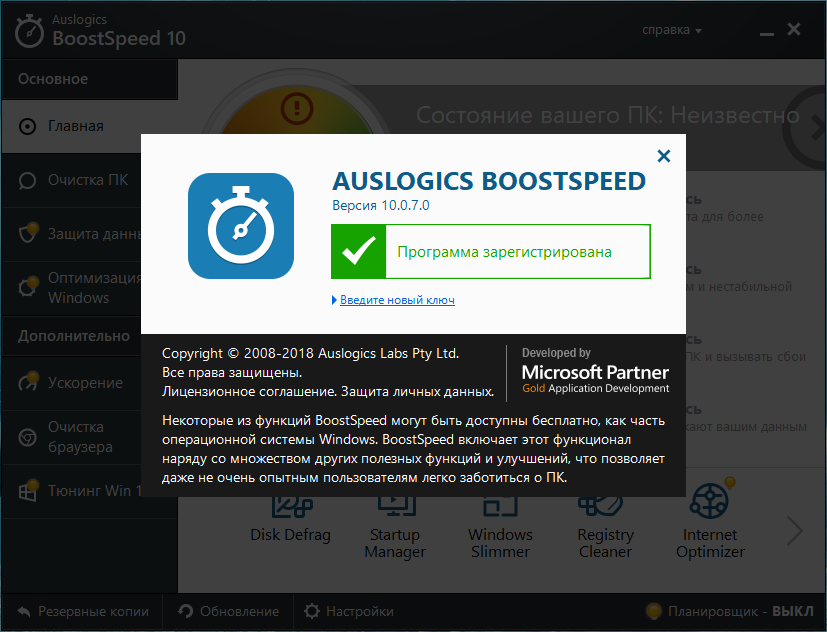
Task: Close the About BoostSpeed dialog
Action: 663,156
